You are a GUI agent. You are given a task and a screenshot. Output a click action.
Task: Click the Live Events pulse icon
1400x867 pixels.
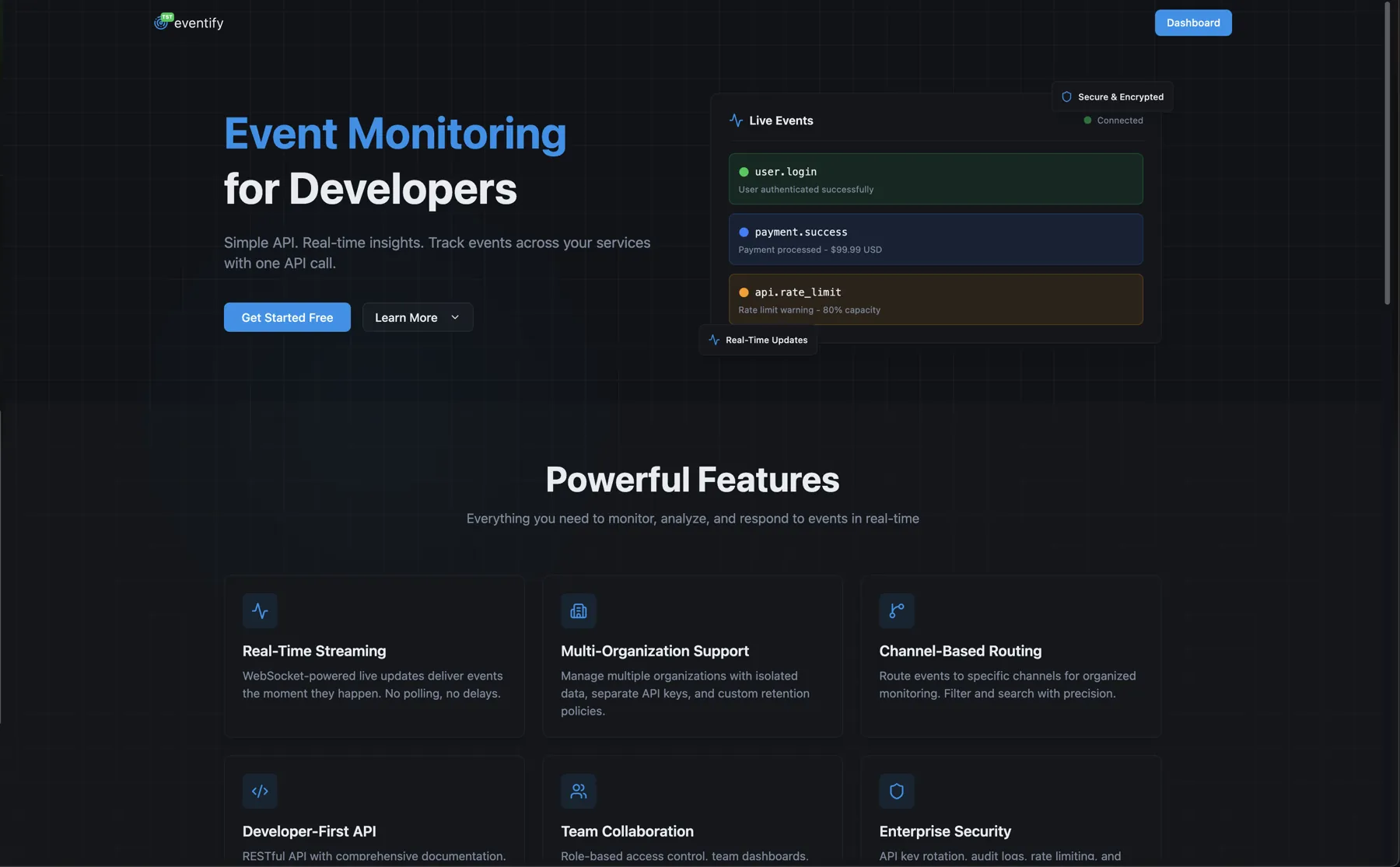(736, 121)
